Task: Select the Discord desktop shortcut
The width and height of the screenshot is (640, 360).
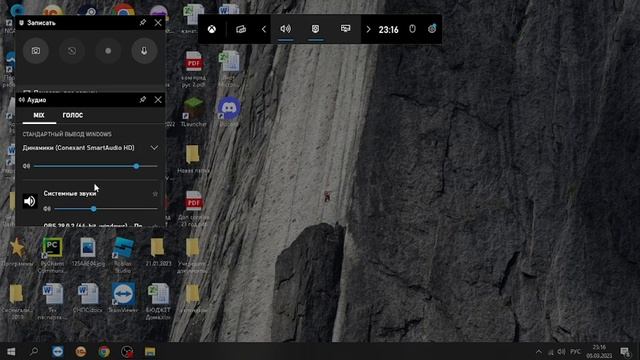Action: 229,112
